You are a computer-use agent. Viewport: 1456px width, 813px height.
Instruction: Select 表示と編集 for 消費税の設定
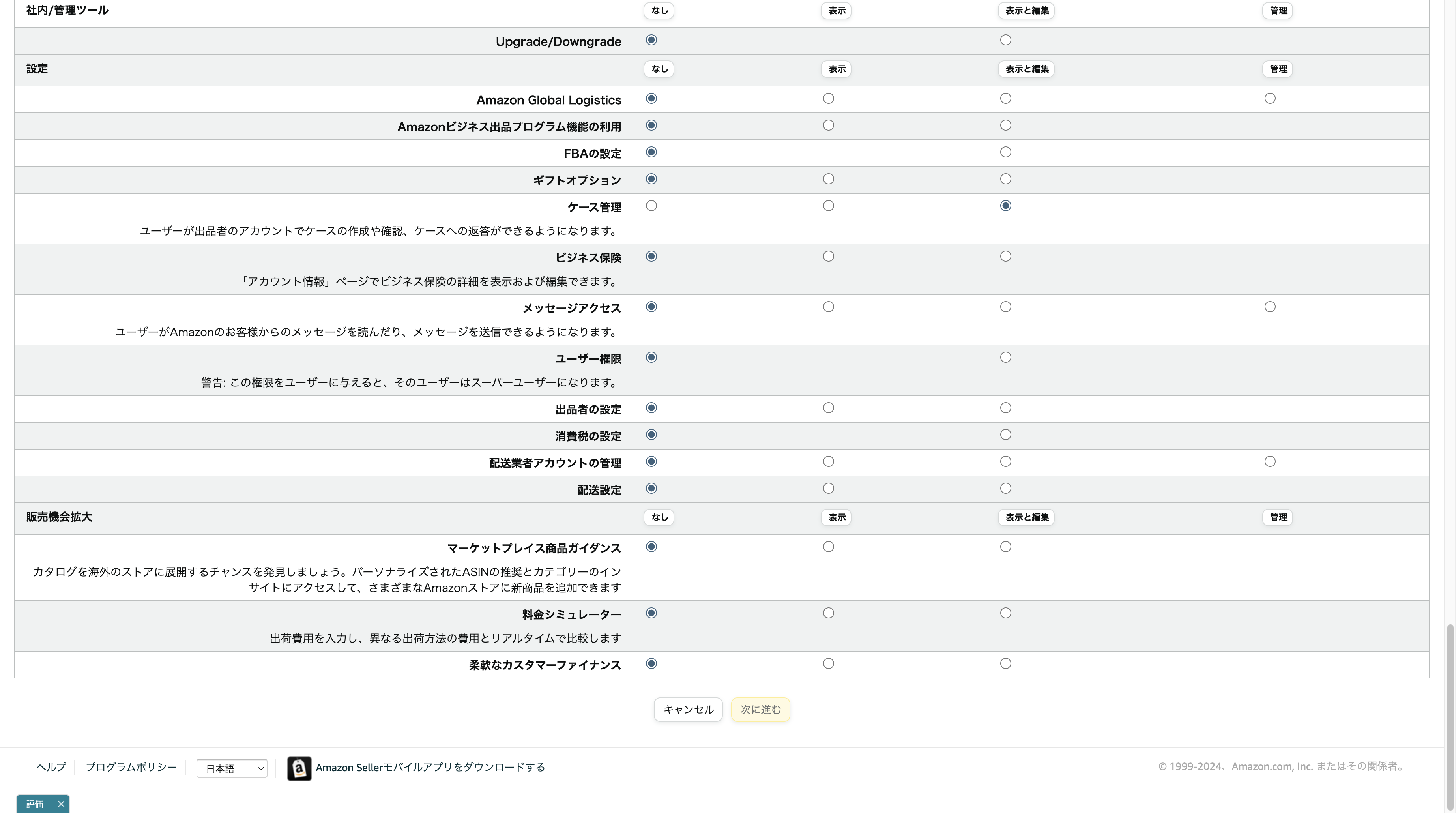click(x=1005, y=435)
